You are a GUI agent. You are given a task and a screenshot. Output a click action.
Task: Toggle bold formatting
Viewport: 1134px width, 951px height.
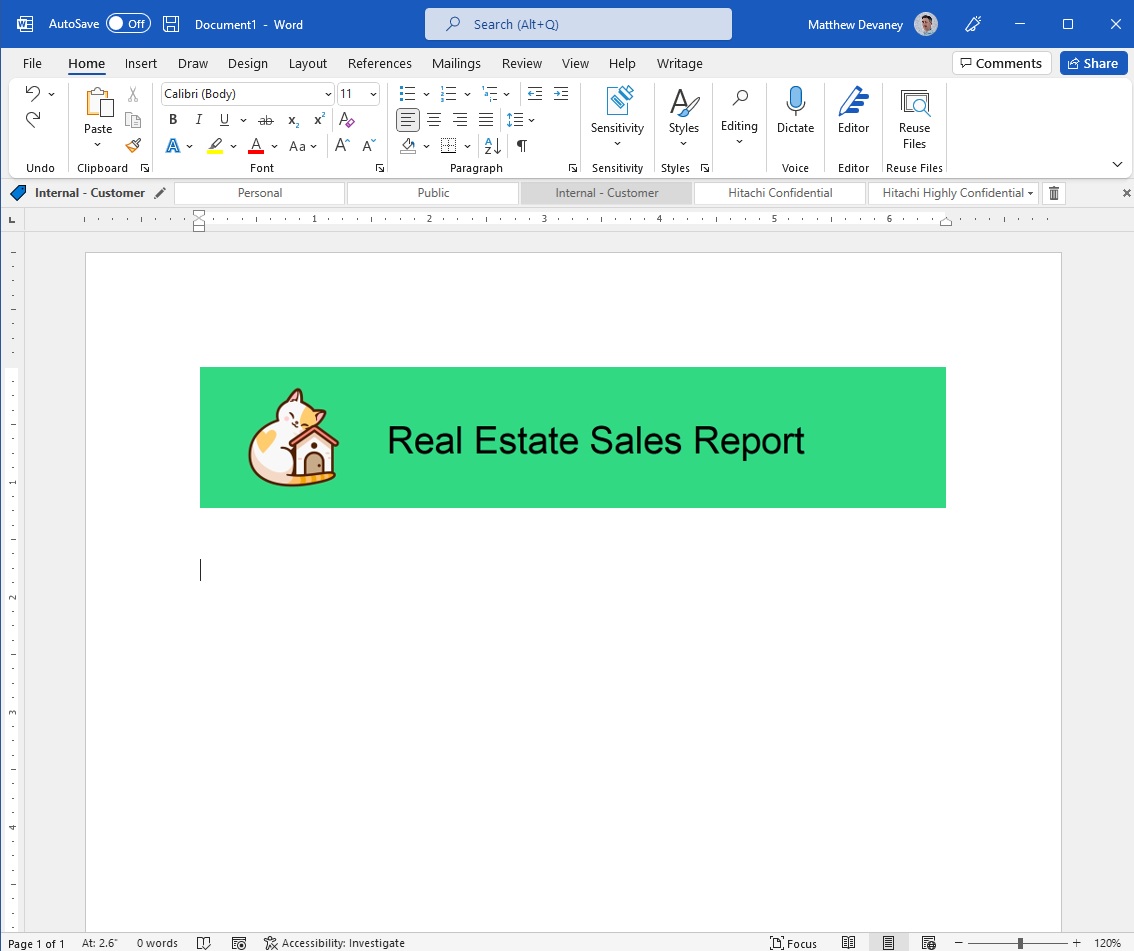173,119
